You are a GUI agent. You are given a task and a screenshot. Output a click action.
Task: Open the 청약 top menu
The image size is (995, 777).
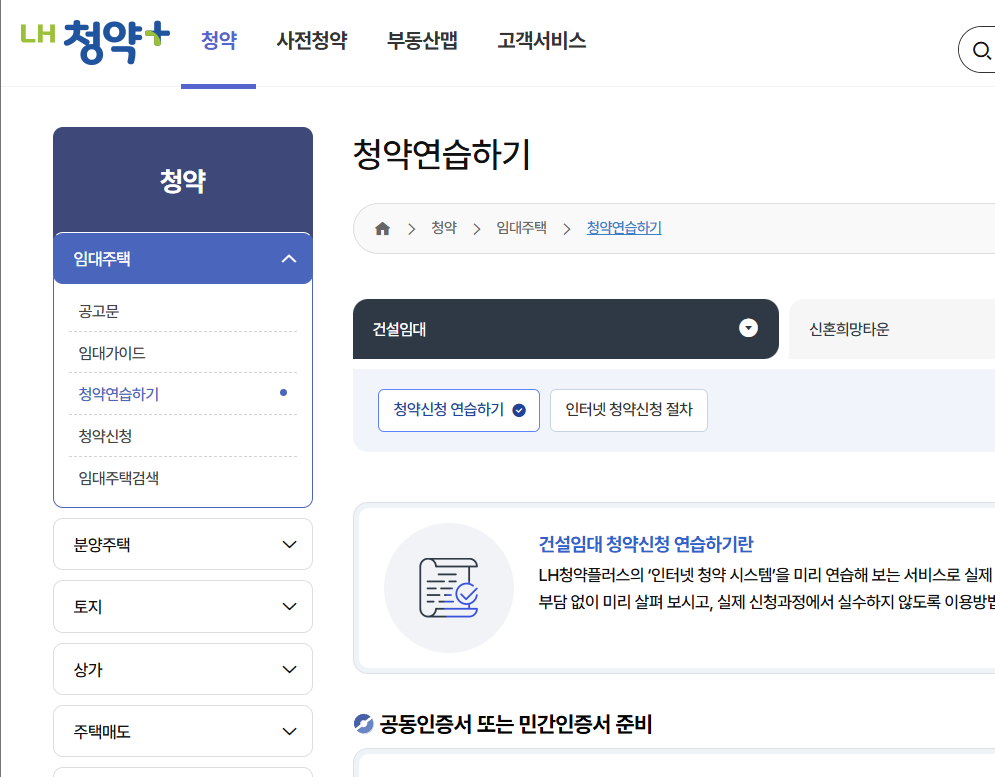219,41
